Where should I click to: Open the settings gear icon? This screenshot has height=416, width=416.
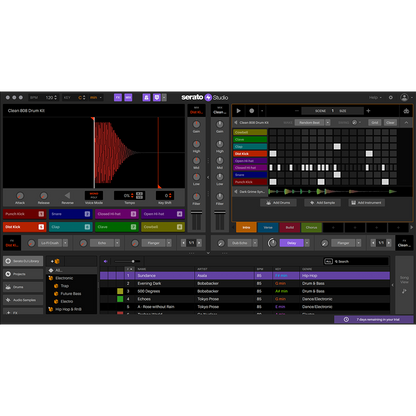click(391, 98)
